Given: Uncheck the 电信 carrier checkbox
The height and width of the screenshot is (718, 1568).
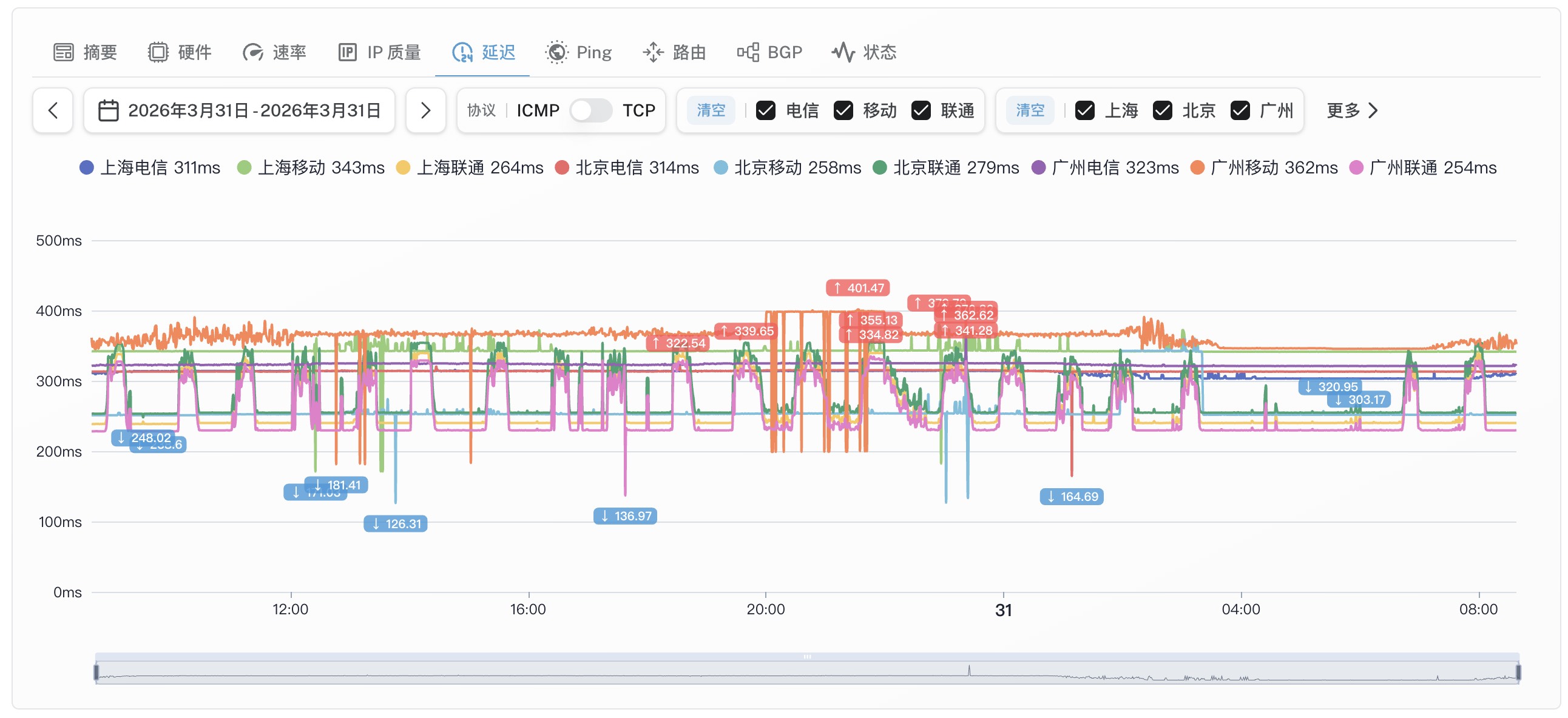Looking at the screenshot, I should coord(766,111).
